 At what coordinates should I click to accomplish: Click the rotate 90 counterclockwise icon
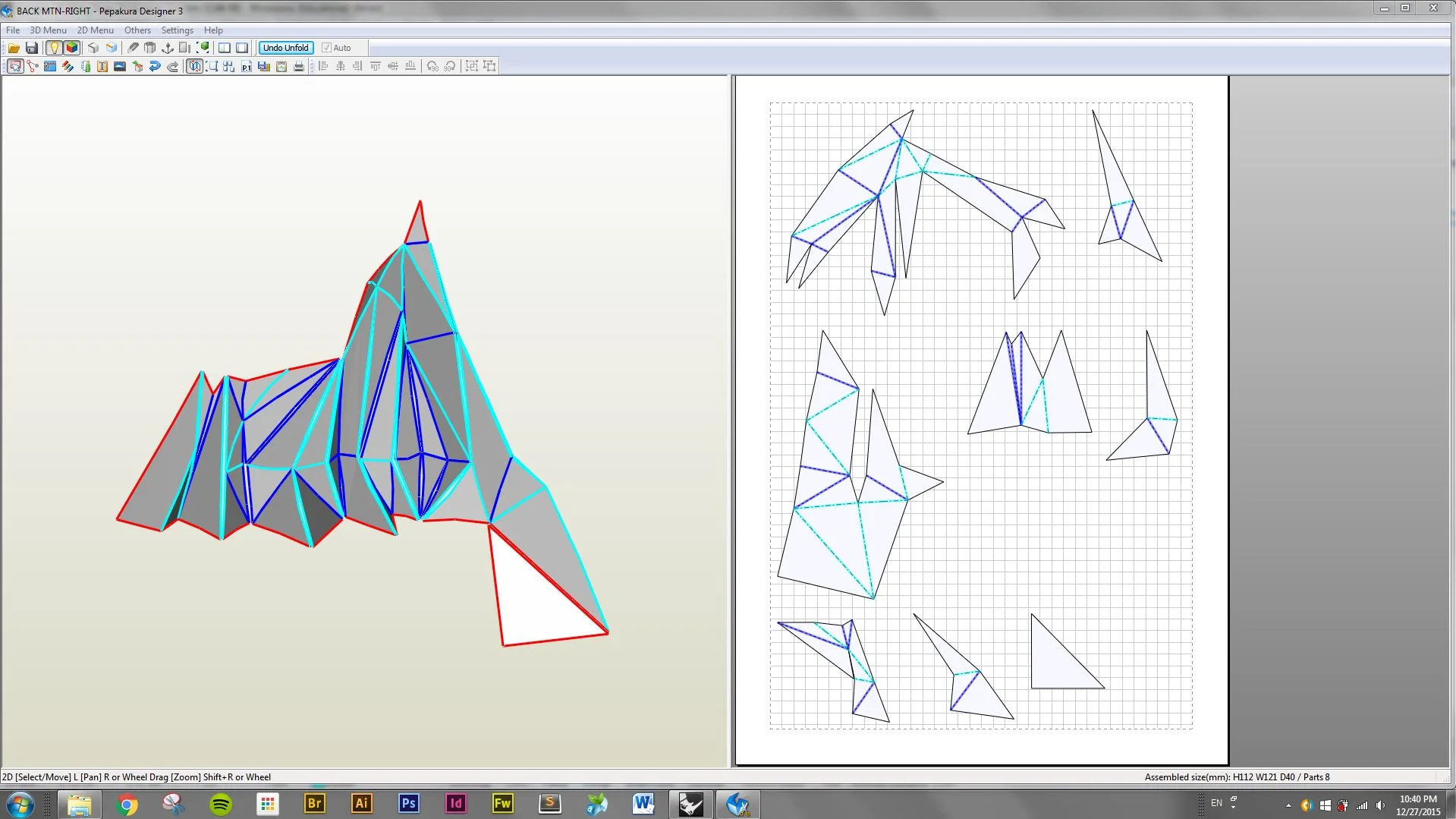432,66
